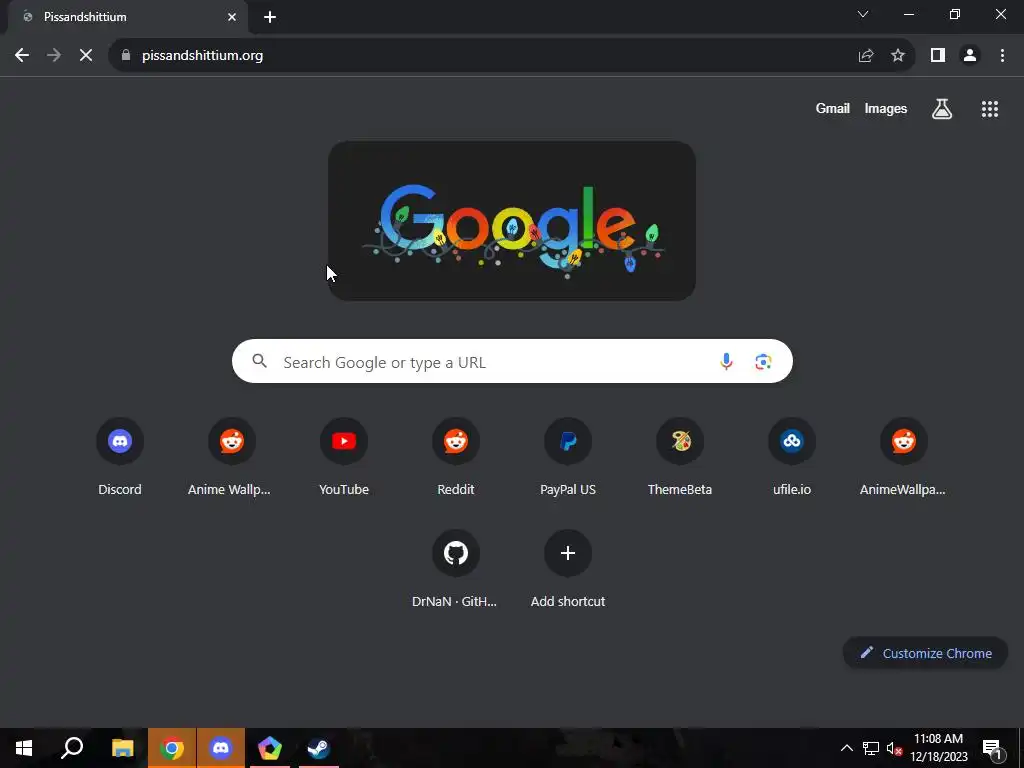Select the Pissandshittium tab
The width and height of the screenshot is (1024, 768).
(127, 17)
